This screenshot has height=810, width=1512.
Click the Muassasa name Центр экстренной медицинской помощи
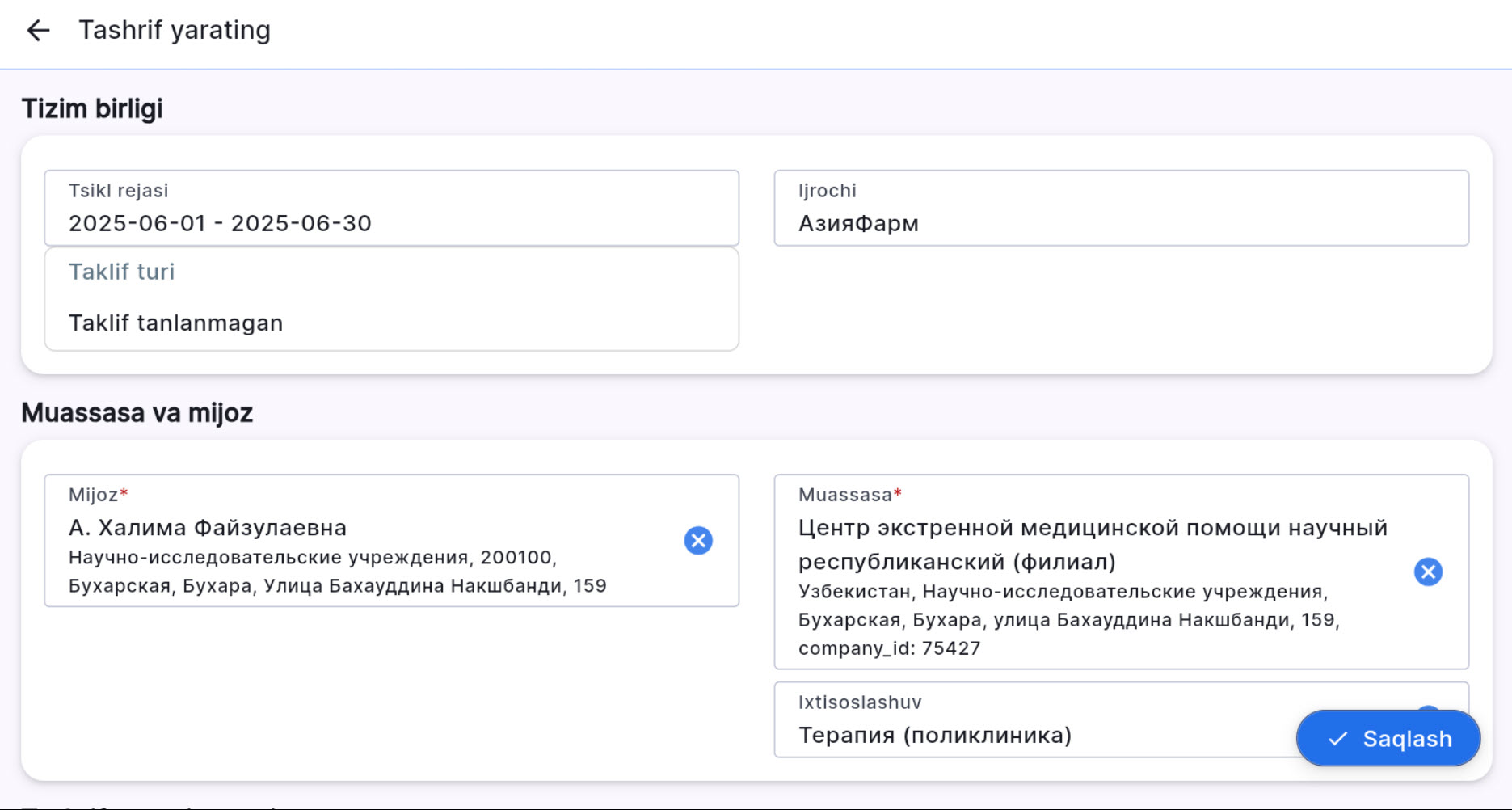pos(1093,529)
